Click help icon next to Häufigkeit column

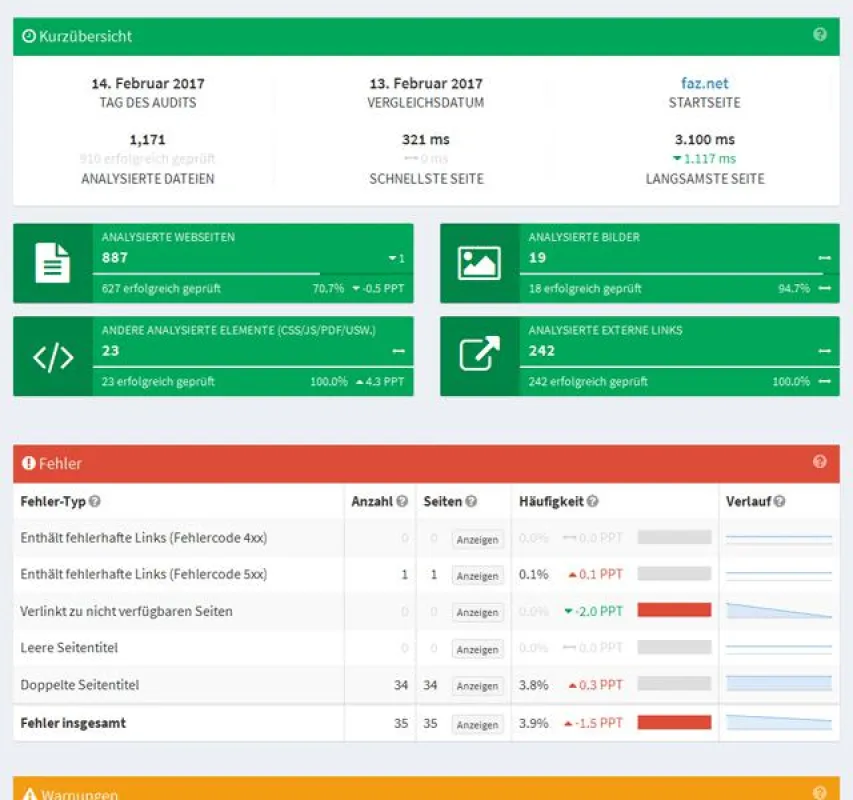pos(592,501)
